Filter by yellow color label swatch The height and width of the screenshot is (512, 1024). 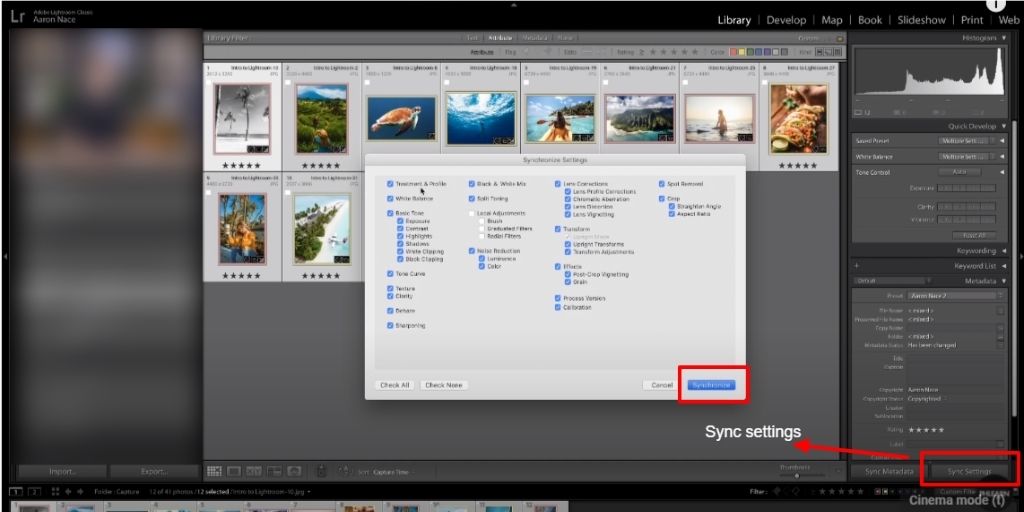742,52
